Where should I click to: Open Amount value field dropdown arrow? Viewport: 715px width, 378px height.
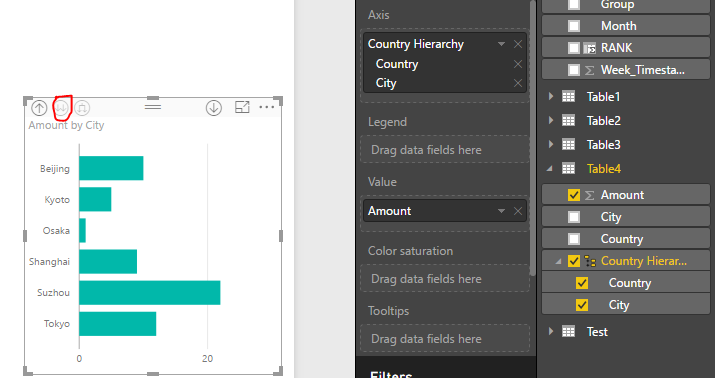501,211
